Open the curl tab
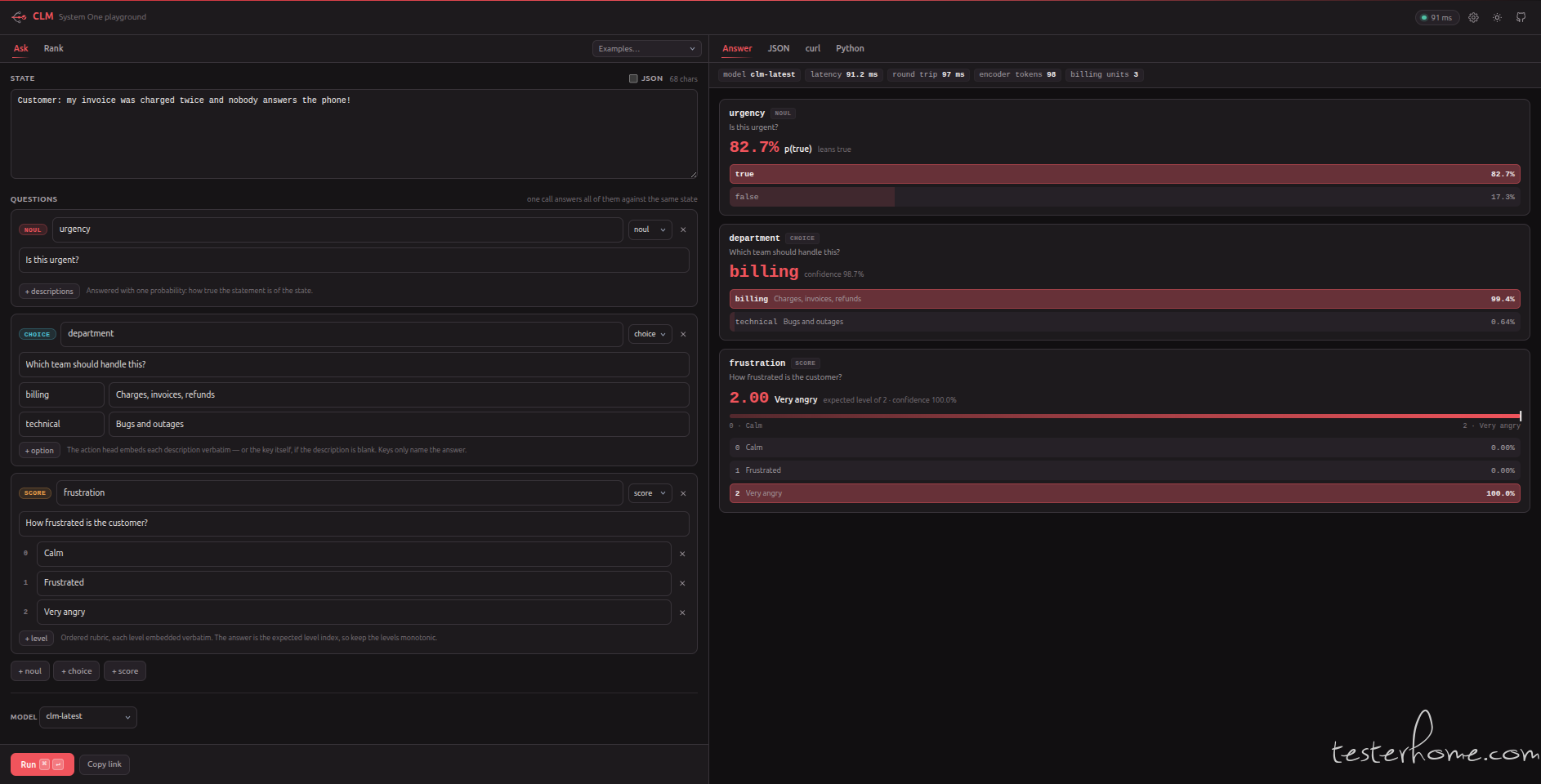1541x784 pixels. (x=813, y=48)
